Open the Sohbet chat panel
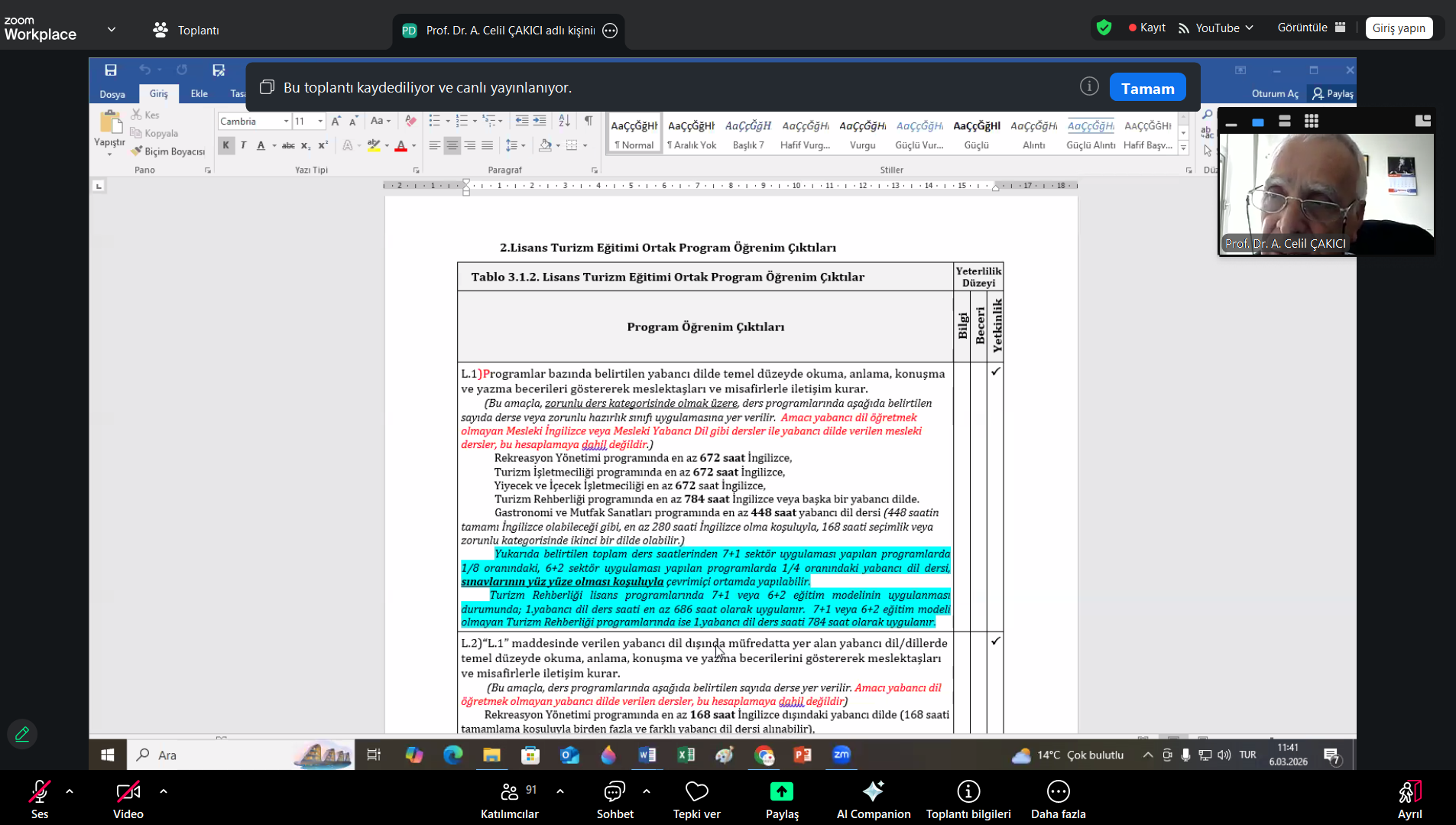Image resolution: width=1456 pixels, height=825 pixels. (x=615, y=792)
